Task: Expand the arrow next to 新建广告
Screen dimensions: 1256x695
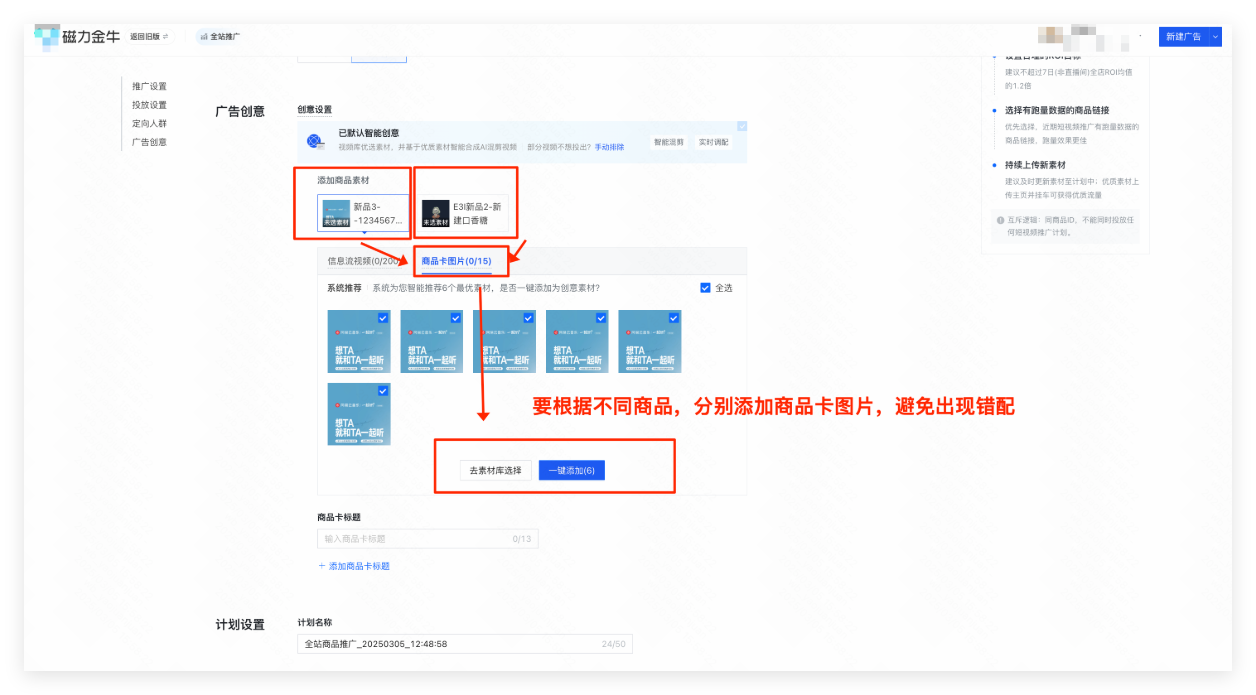Action: tap(1216, 36)
